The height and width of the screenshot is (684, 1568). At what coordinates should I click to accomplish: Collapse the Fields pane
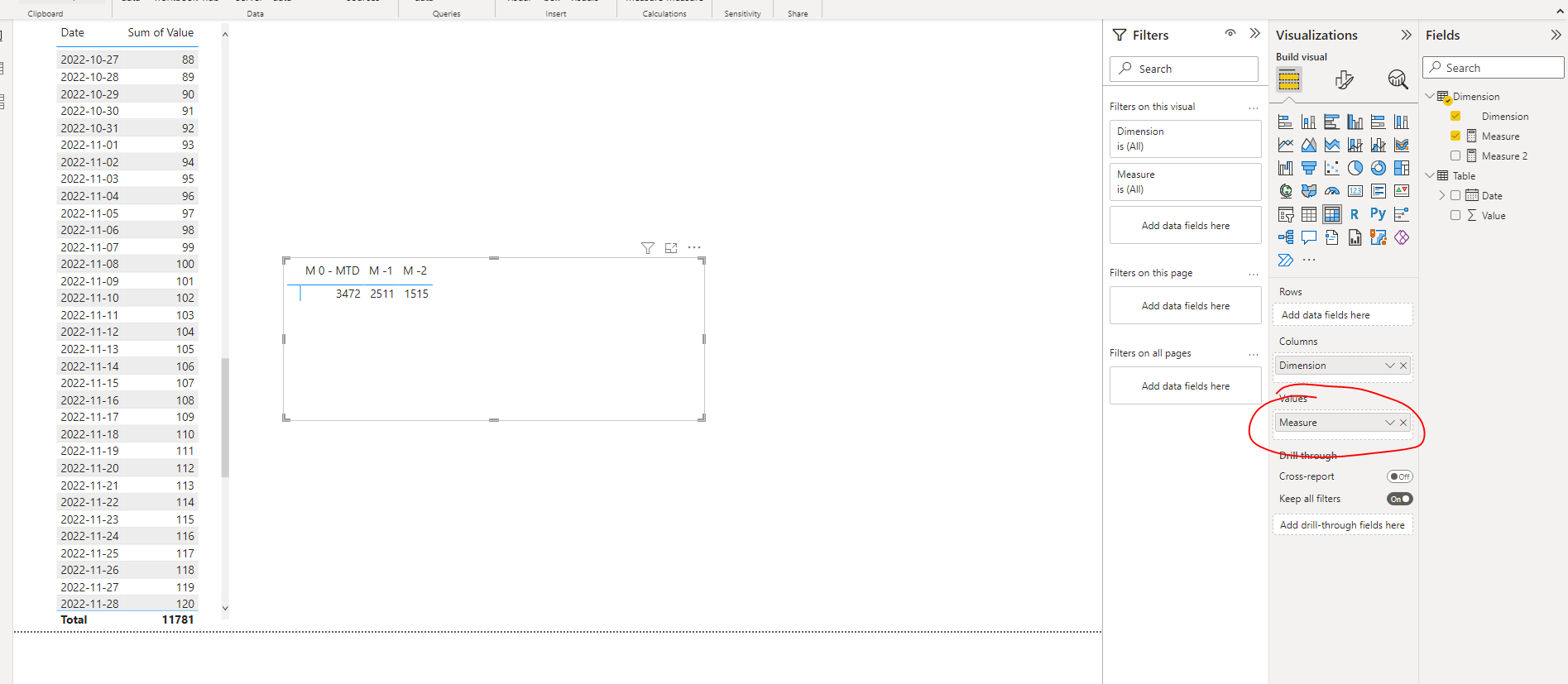(1556, 35)
